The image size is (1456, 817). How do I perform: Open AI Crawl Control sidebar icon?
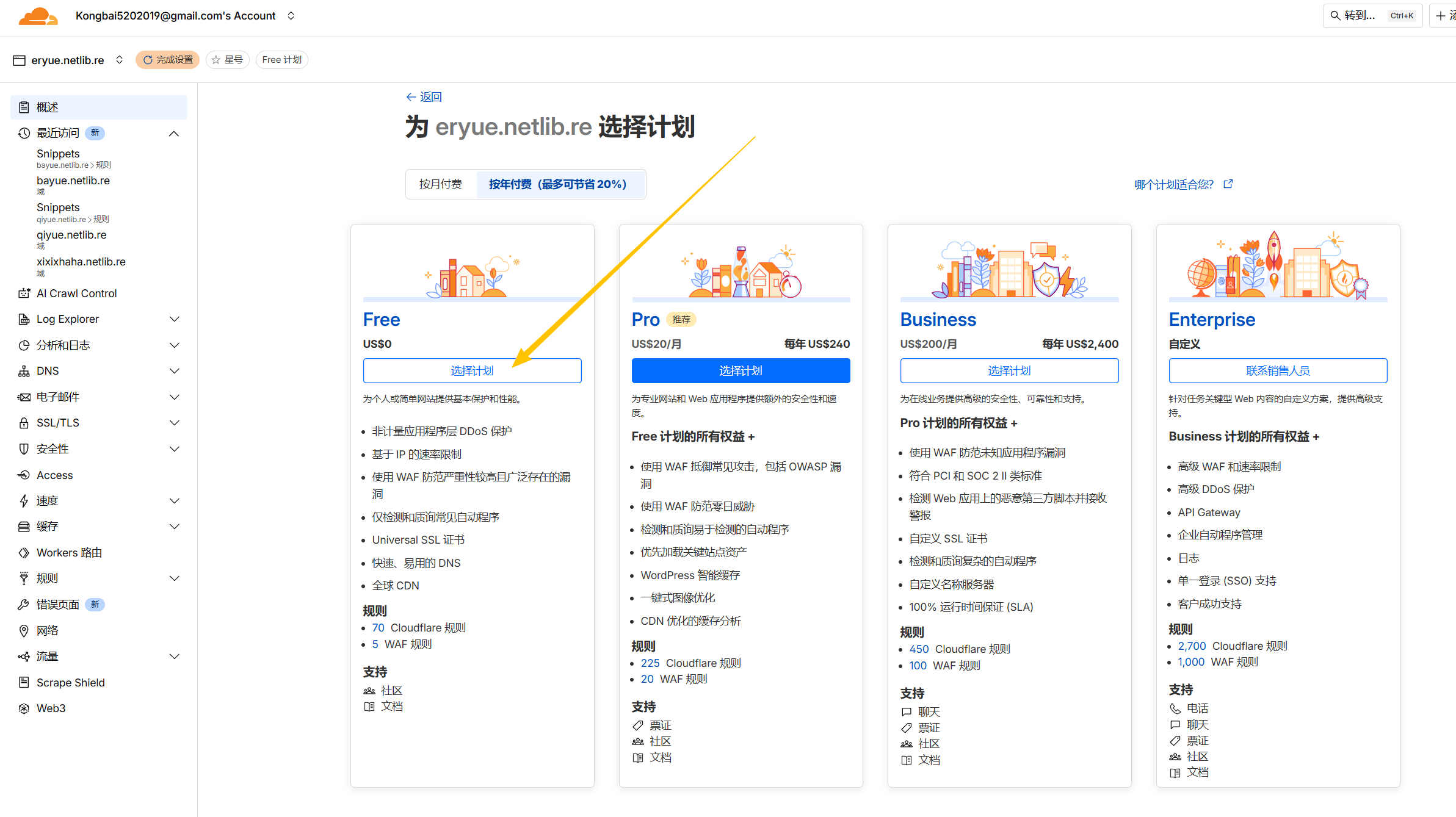(x=24, y=293)
